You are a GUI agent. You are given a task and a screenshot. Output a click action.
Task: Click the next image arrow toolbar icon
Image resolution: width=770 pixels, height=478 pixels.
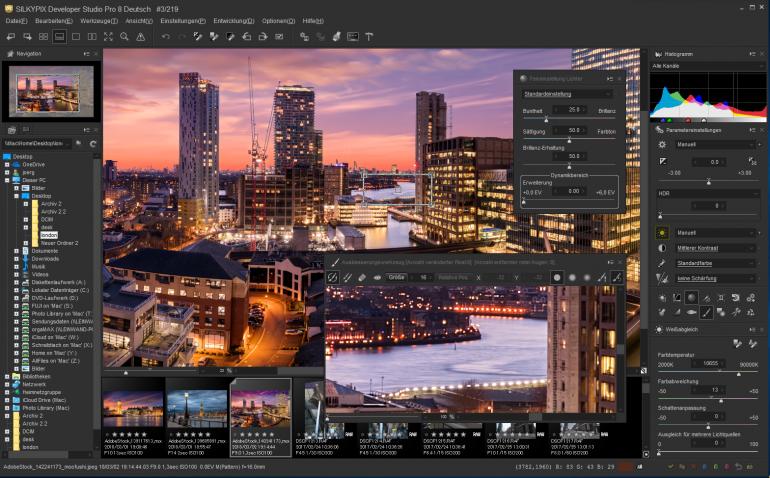(x=27, y=37)
